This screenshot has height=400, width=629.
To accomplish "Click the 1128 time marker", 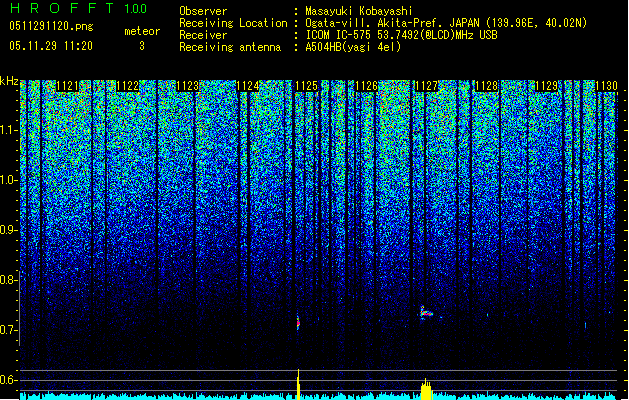I will pyautogui.click(x=486, y=86).
